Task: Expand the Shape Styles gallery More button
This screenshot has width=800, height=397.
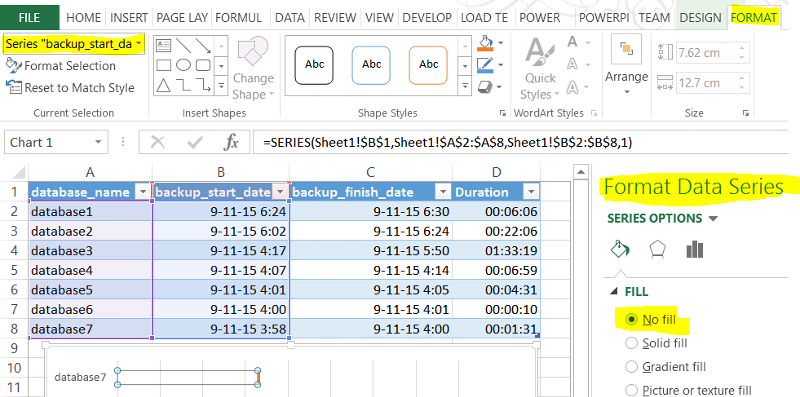Action: click(x=464, y=86)
